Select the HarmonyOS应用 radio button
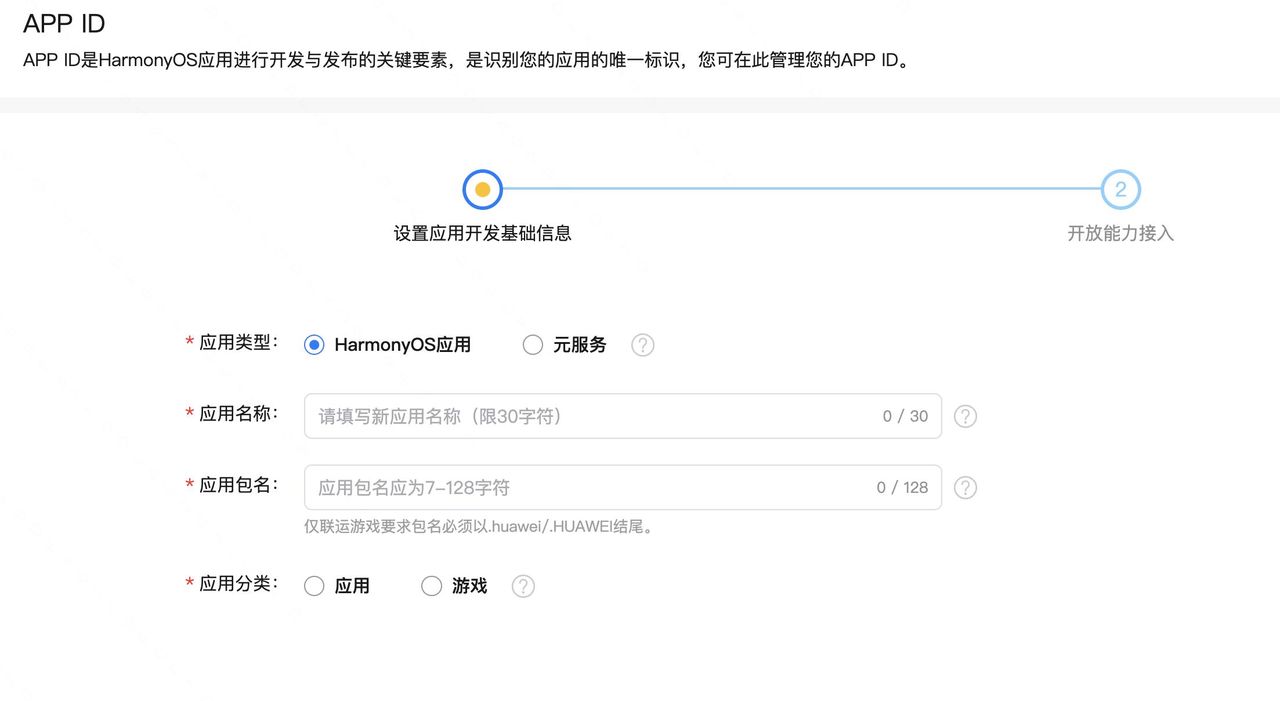1280x701 pixels. 314,345
